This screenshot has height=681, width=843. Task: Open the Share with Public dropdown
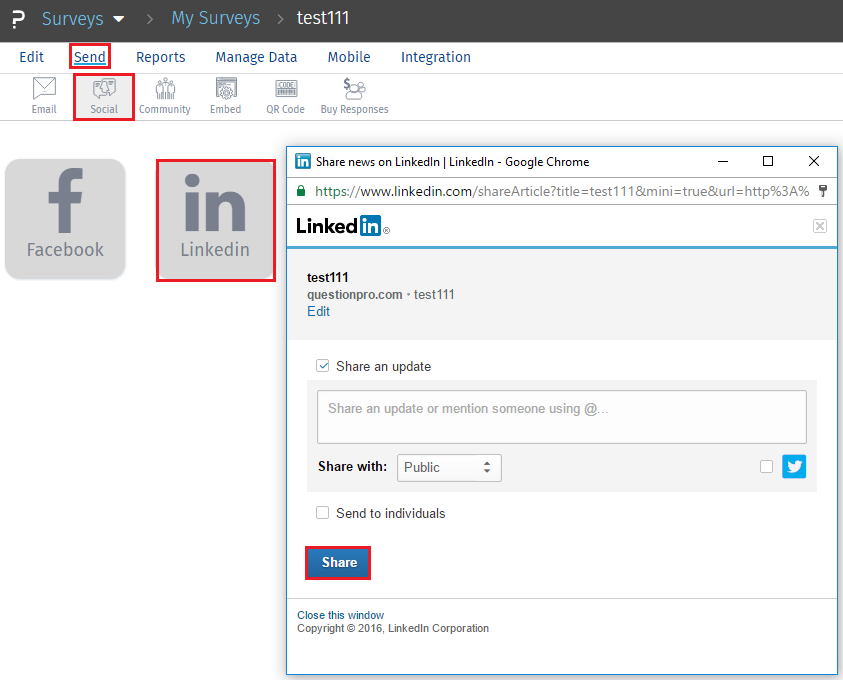pos(449,468)
